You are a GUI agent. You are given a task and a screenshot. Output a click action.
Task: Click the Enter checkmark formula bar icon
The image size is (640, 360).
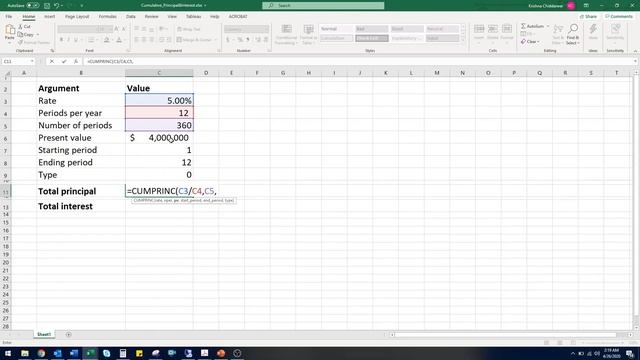(x=64, y=61)
